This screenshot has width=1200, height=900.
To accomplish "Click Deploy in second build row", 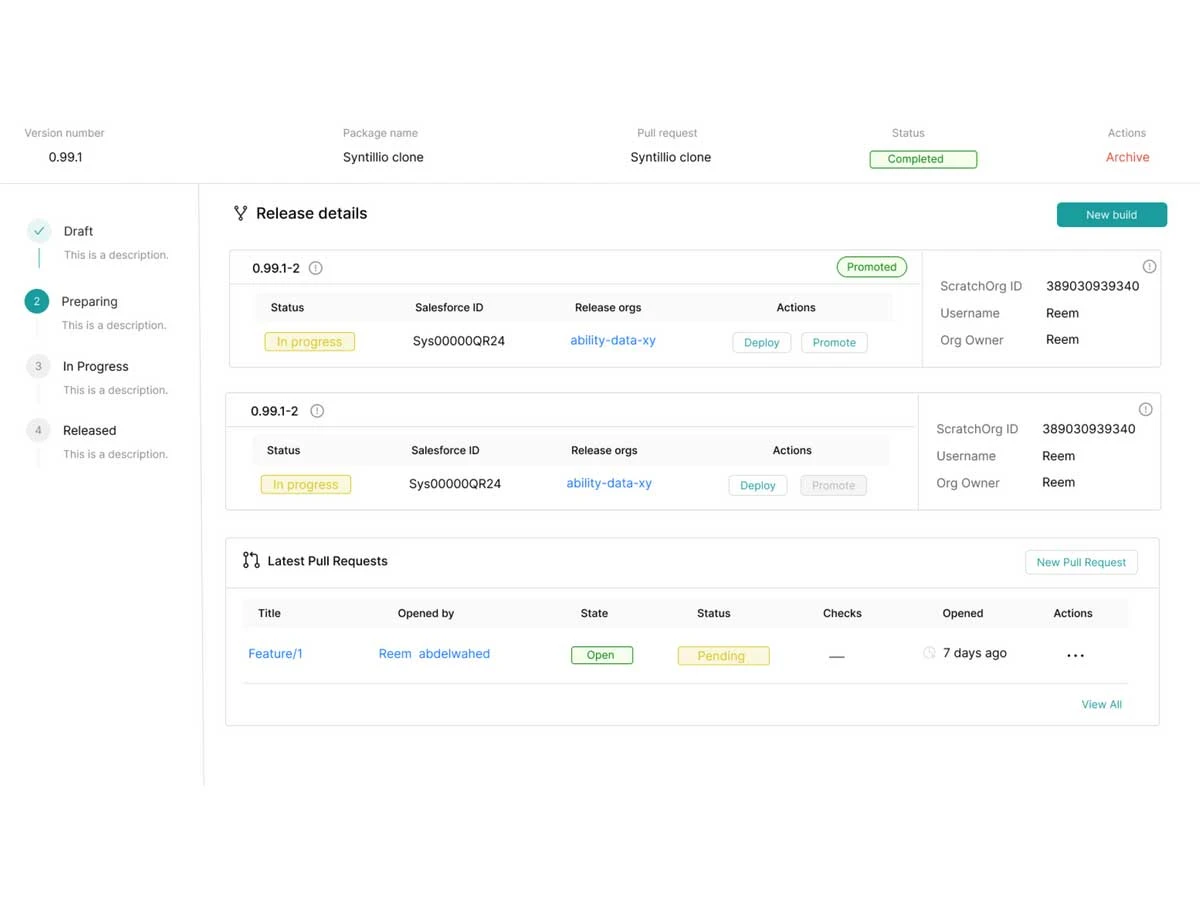I will 758,485.
